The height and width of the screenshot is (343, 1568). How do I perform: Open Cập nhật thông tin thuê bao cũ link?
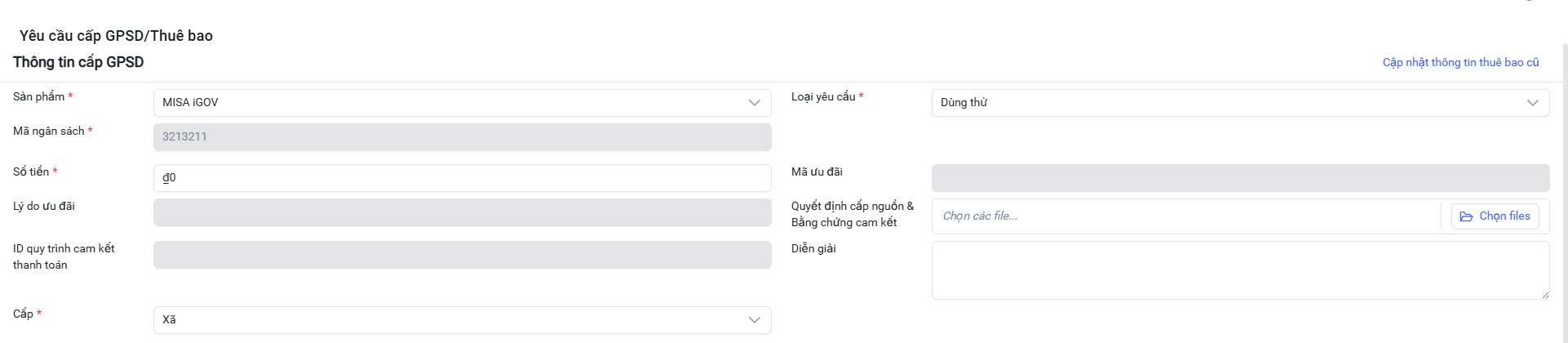pyautogui.click(x=1460, y=63)
